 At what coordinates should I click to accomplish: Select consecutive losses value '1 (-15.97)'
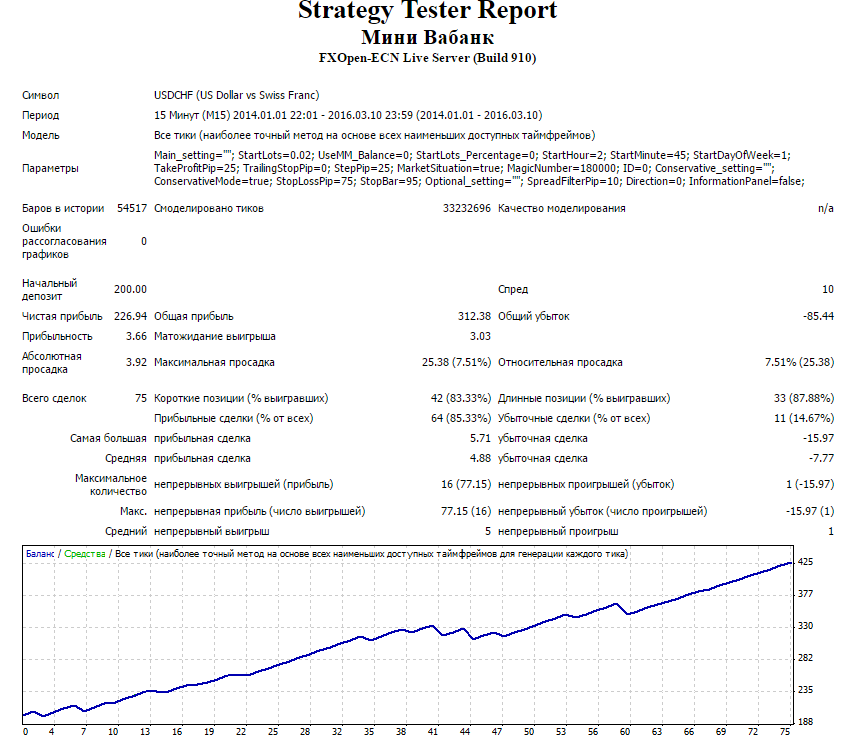tap(810, 484)
